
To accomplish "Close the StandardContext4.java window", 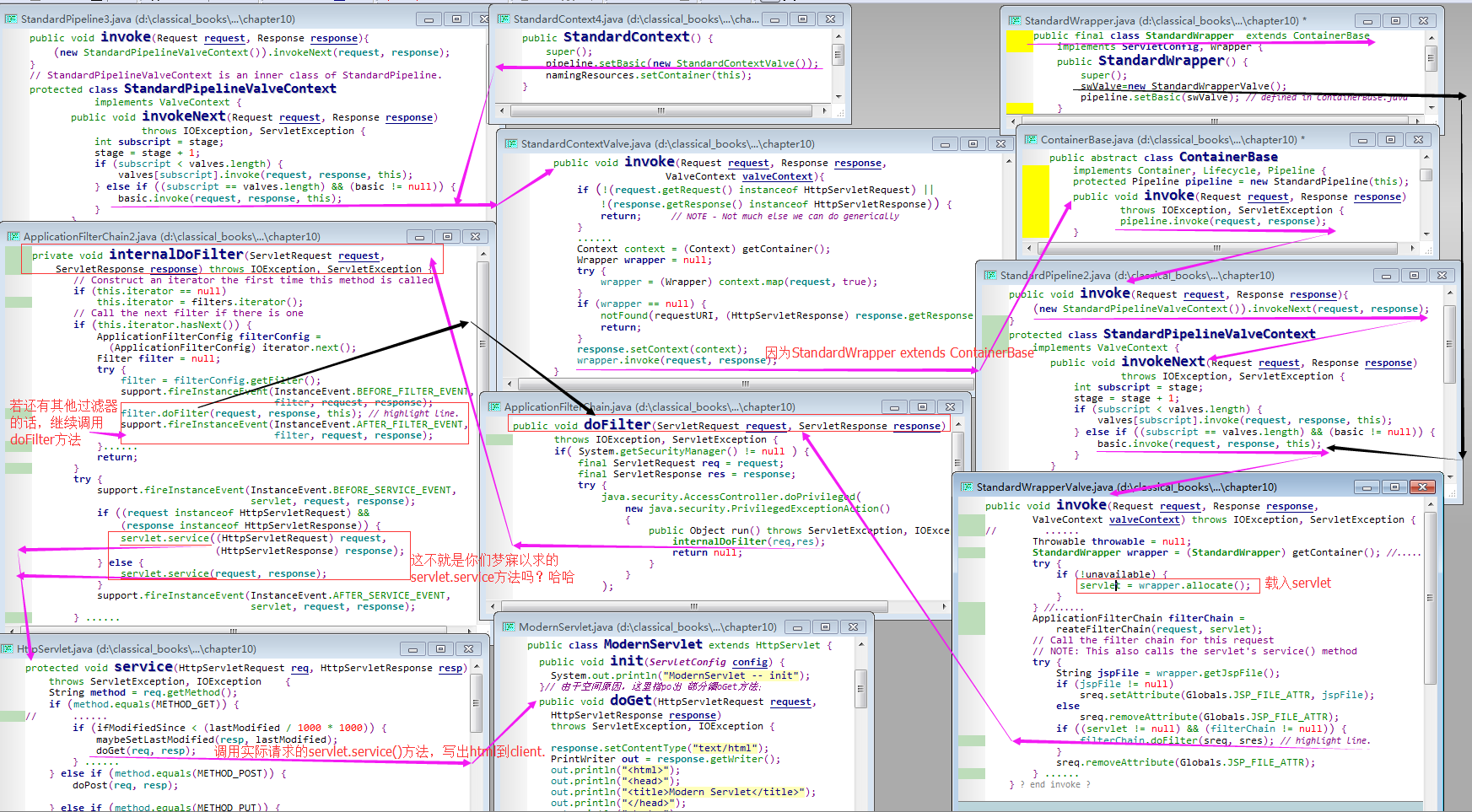I will tap(830, 19).
